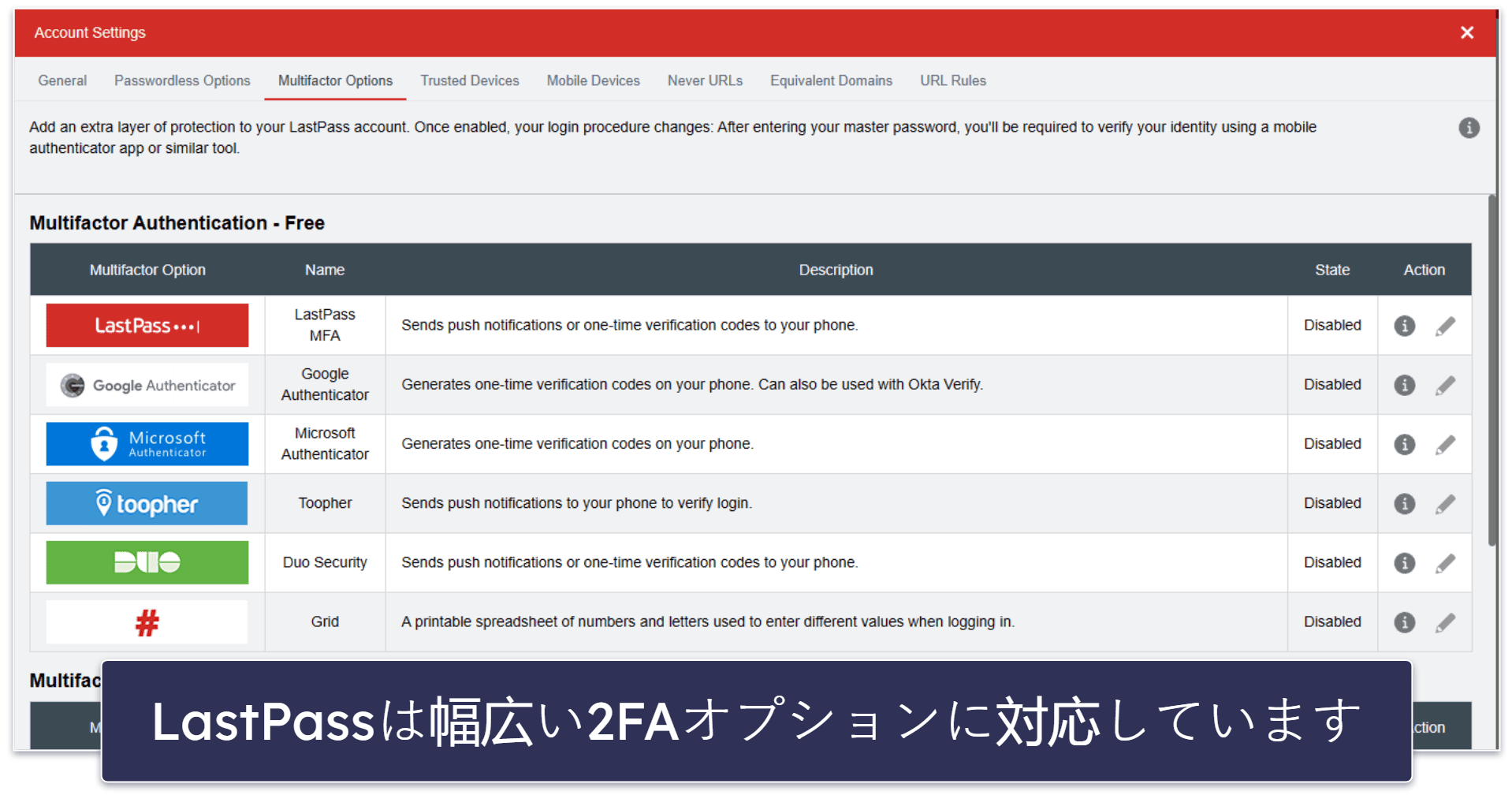Click the green Duo logo

tap(147, 562)
